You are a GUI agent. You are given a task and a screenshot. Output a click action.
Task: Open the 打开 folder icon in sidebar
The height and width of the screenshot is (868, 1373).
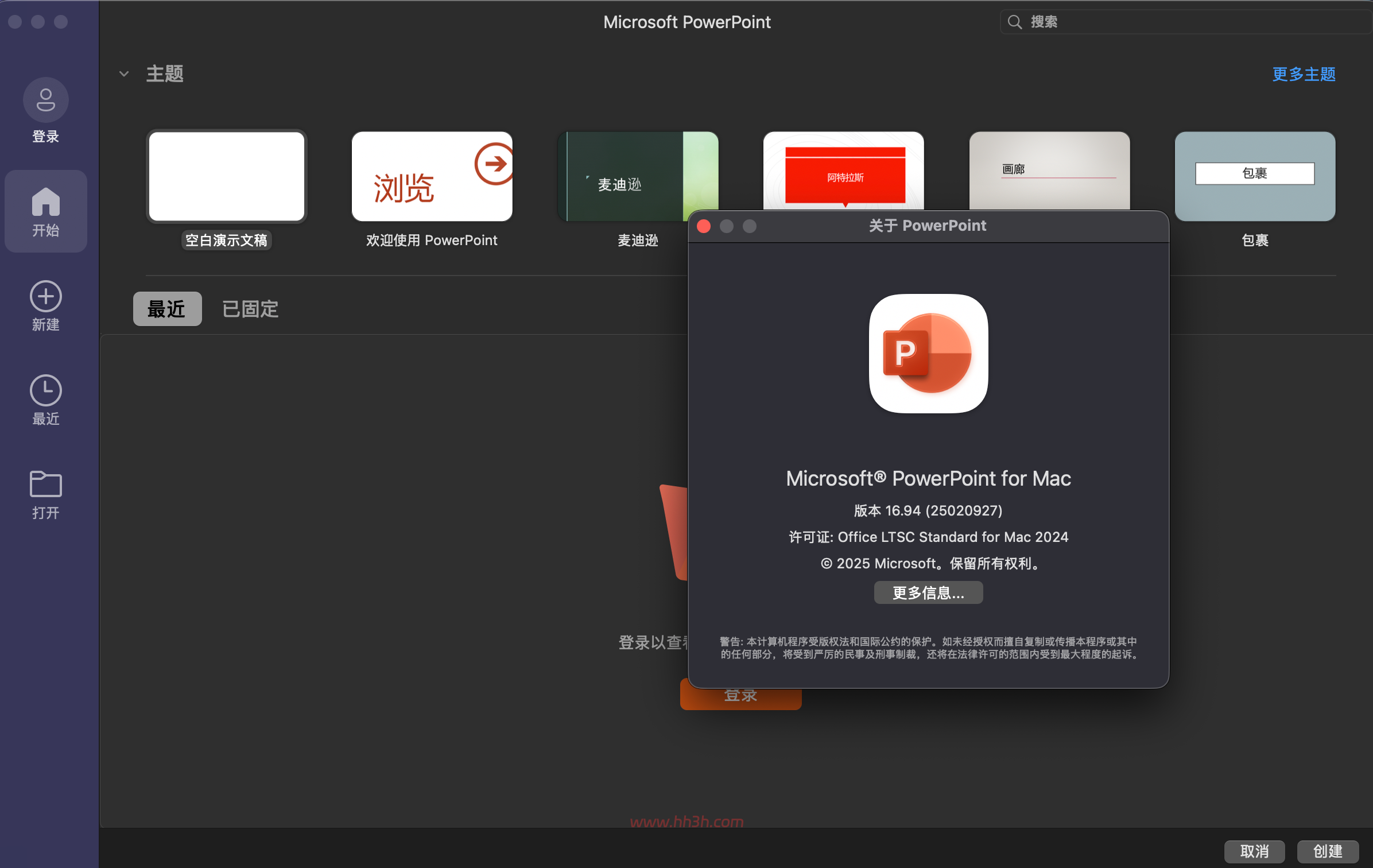click(x=46, y=484)
